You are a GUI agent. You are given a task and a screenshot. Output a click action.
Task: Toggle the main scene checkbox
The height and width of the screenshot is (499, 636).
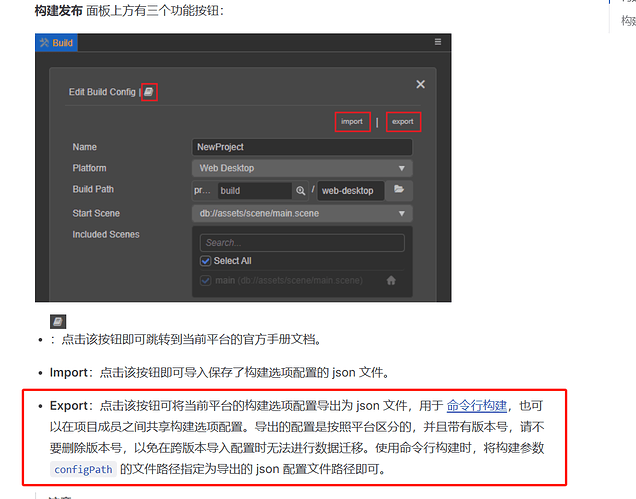pos(206,280)
